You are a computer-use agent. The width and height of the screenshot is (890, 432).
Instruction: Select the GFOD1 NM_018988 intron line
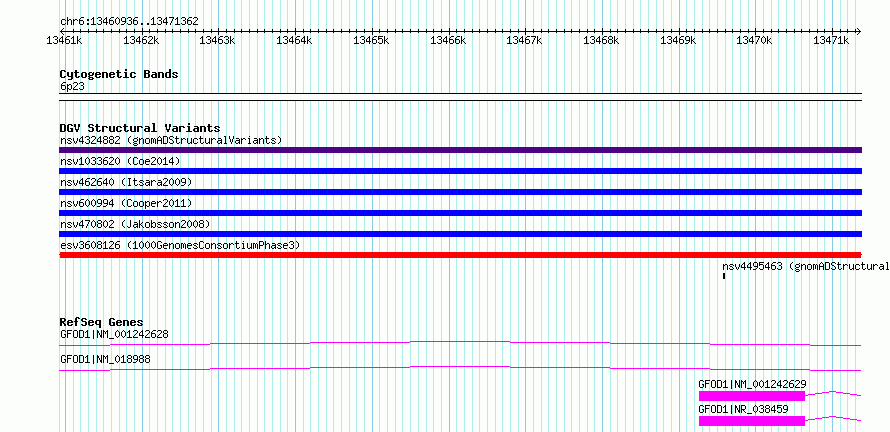pos(460,368)
